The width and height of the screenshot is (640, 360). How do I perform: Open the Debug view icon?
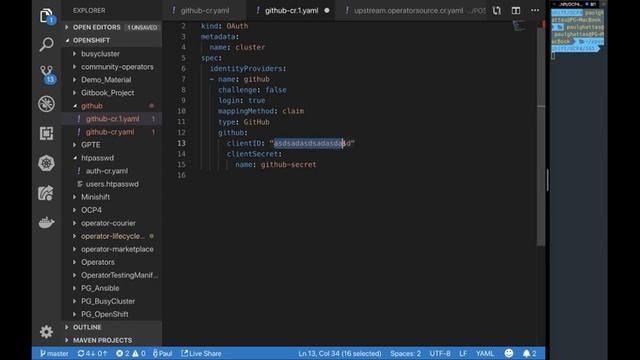pos(46,104)
